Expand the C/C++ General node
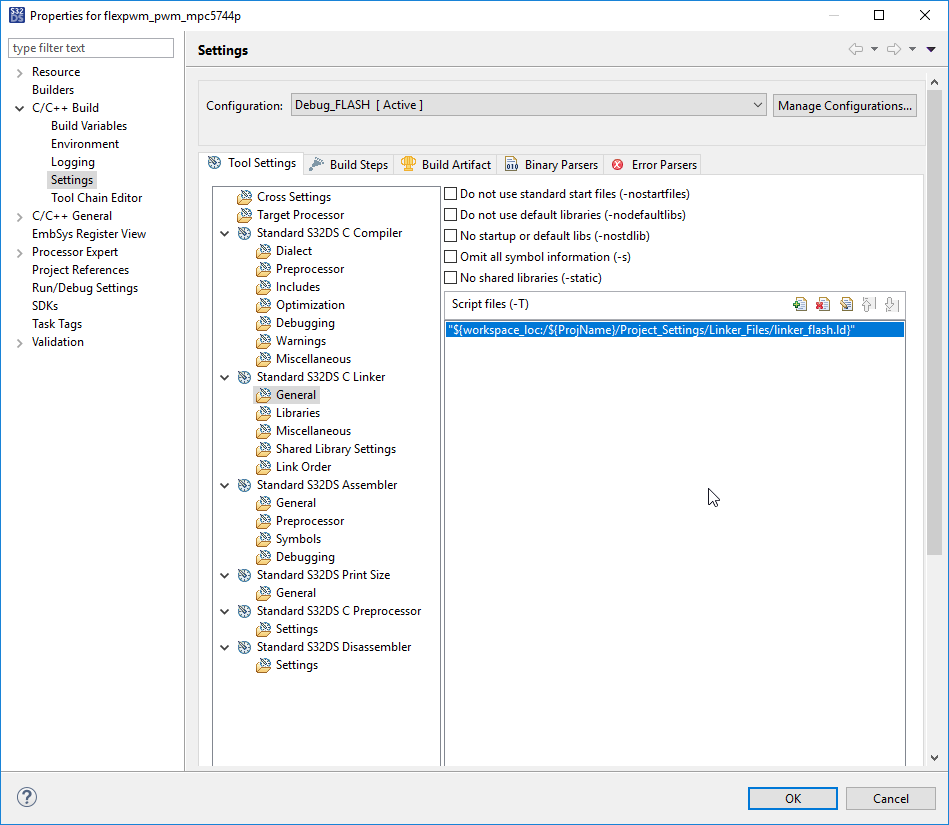949x825 pixels. pos(19,217)
